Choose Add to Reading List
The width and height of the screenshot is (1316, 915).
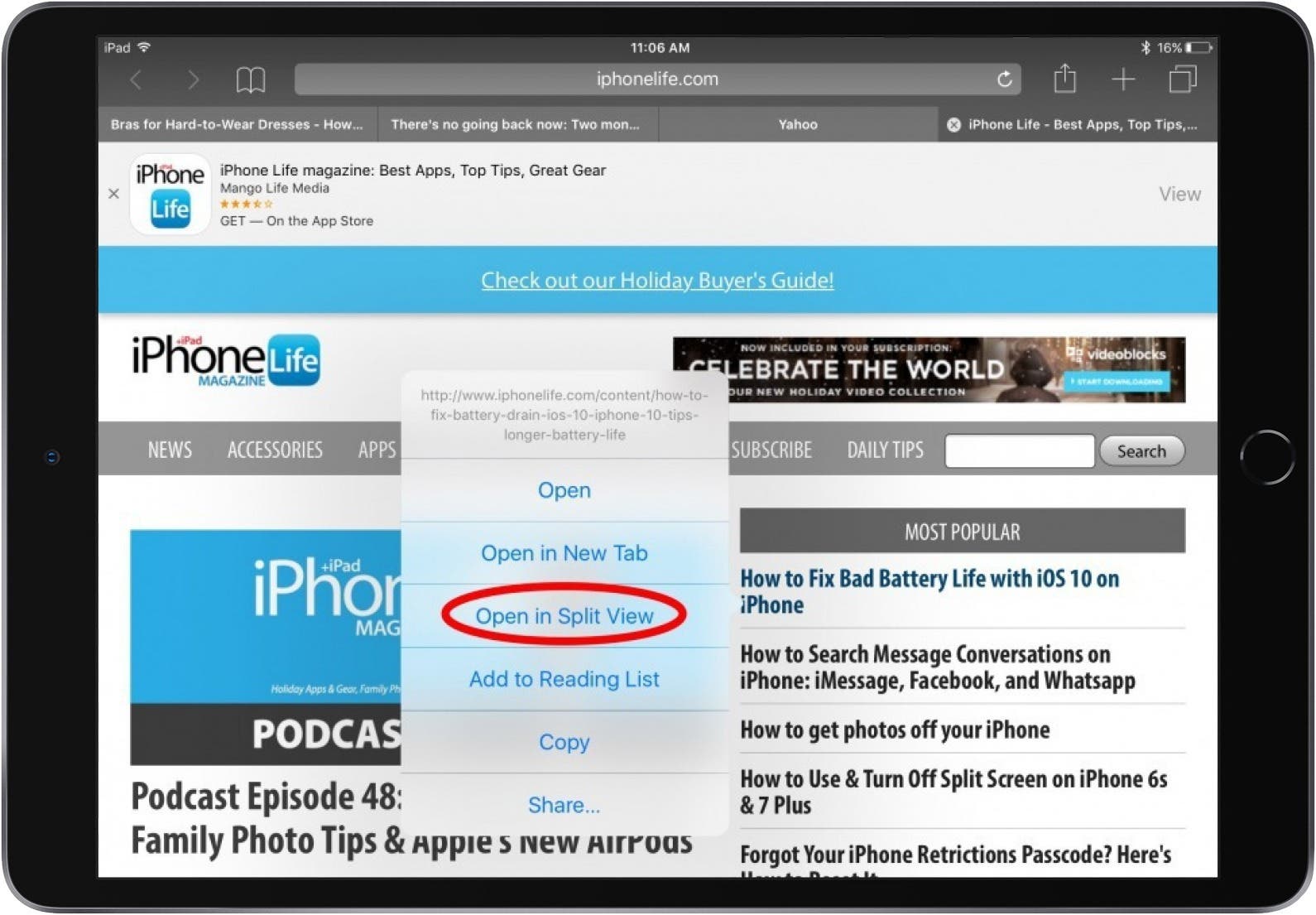(x=564, y=679)
